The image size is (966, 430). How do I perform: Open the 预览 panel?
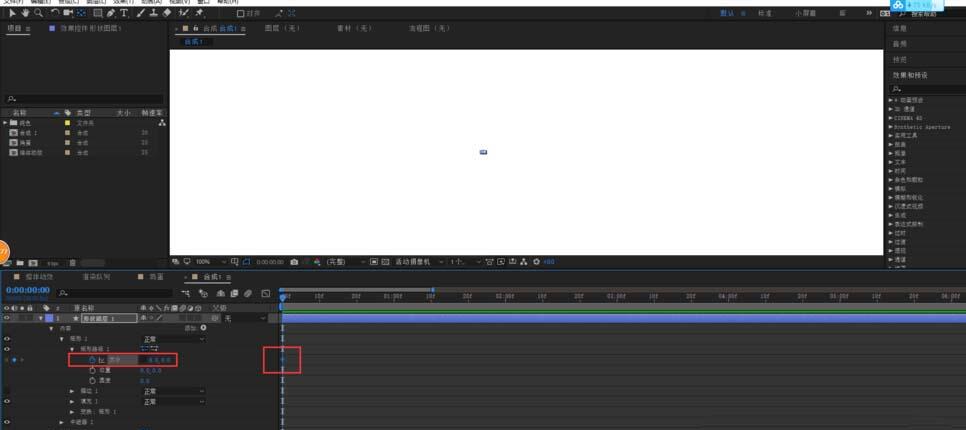pyautogui.click(x=899, y=60)
